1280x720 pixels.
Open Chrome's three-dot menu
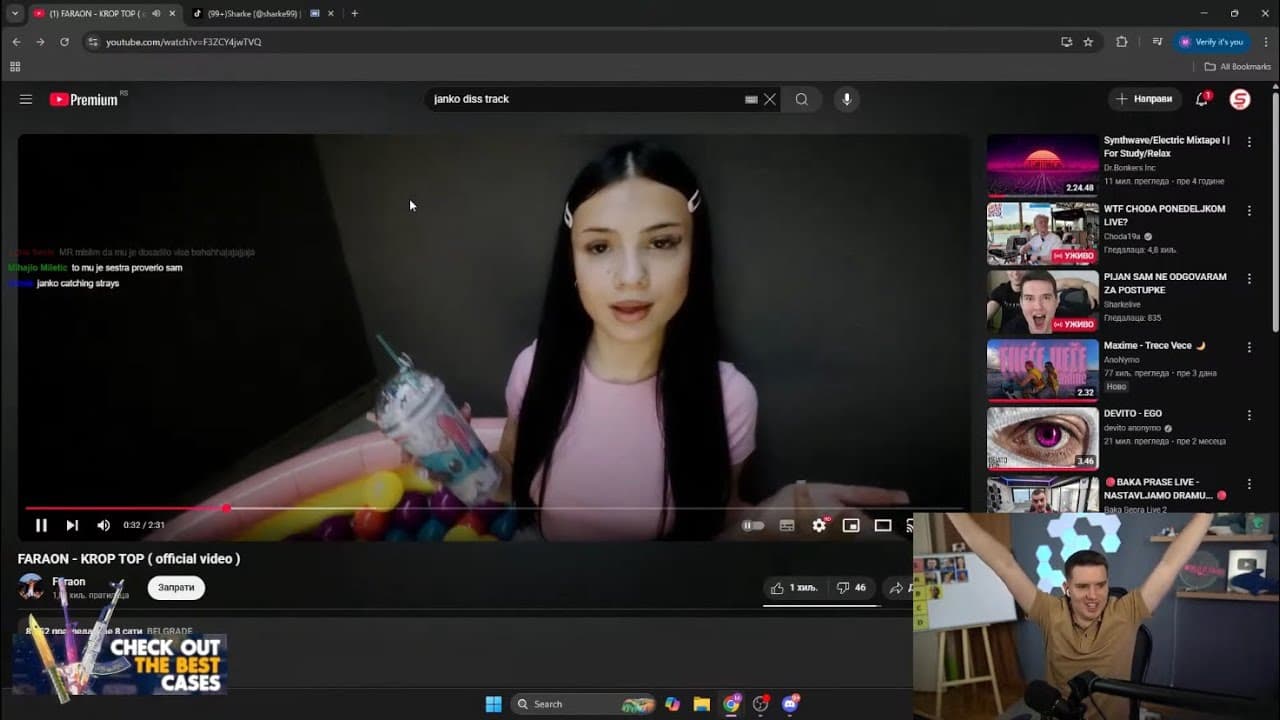[1265, 42]
